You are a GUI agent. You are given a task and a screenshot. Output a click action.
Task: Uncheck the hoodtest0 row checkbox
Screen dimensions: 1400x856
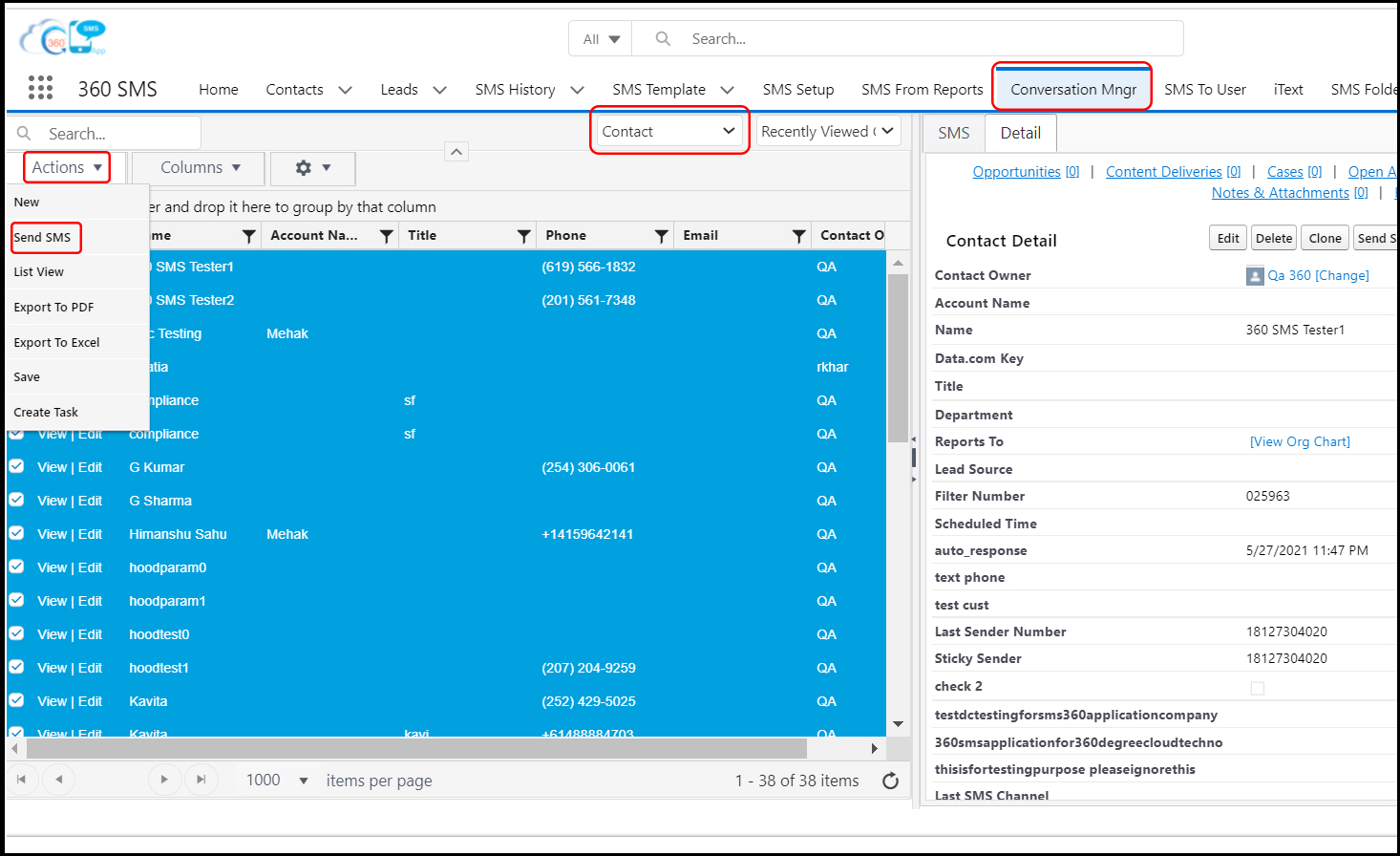coord(17,633)
